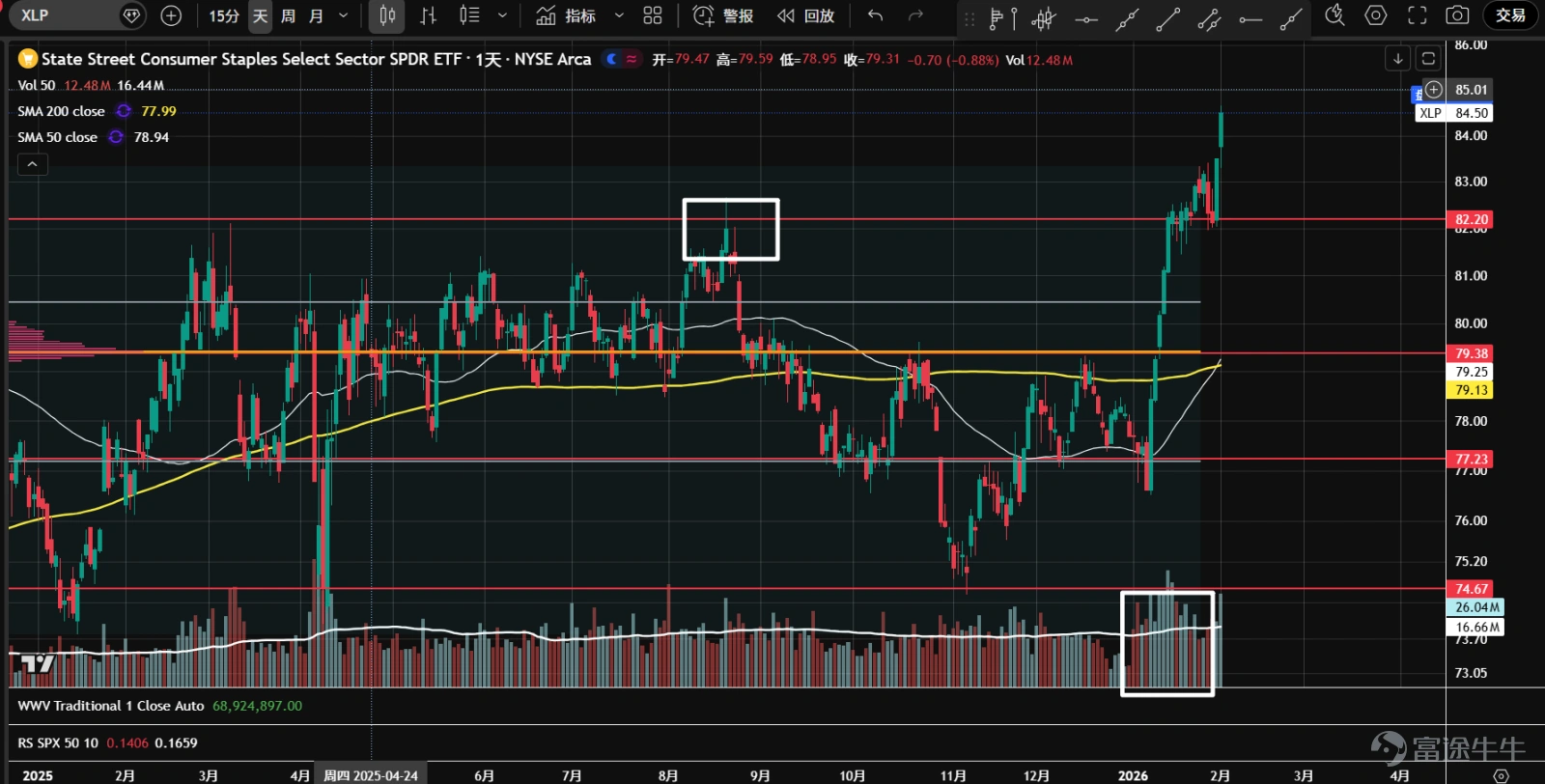1545x784 pixels.
Task: Open the 交易 trading panel
Action: tap(1510, 15)
